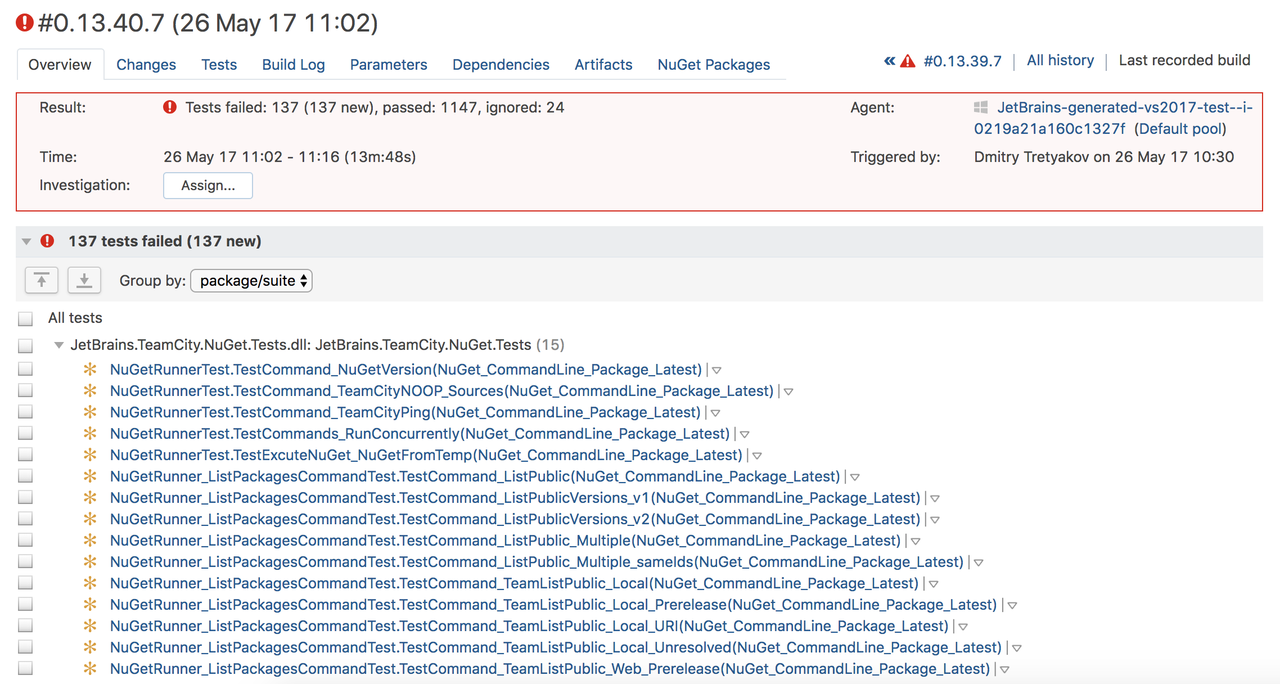This screenshot has height=684, width=1280.
Task: Tick checkbox for TestCommand_TeamCityPing test
Action: [25, 412]
